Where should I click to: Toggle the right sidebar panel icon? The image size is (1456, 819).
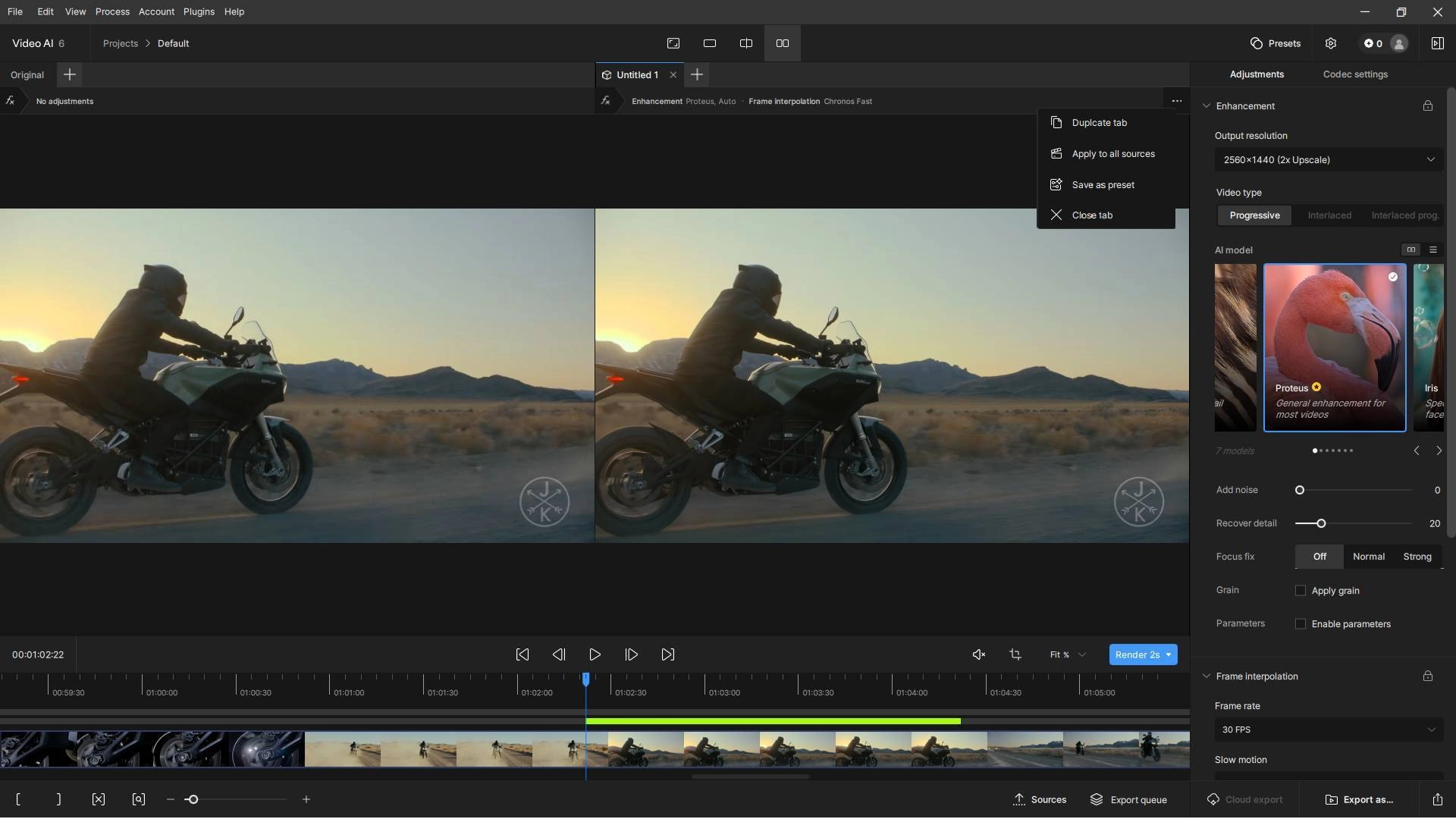pyautogui.click(x=1437, y=43)
